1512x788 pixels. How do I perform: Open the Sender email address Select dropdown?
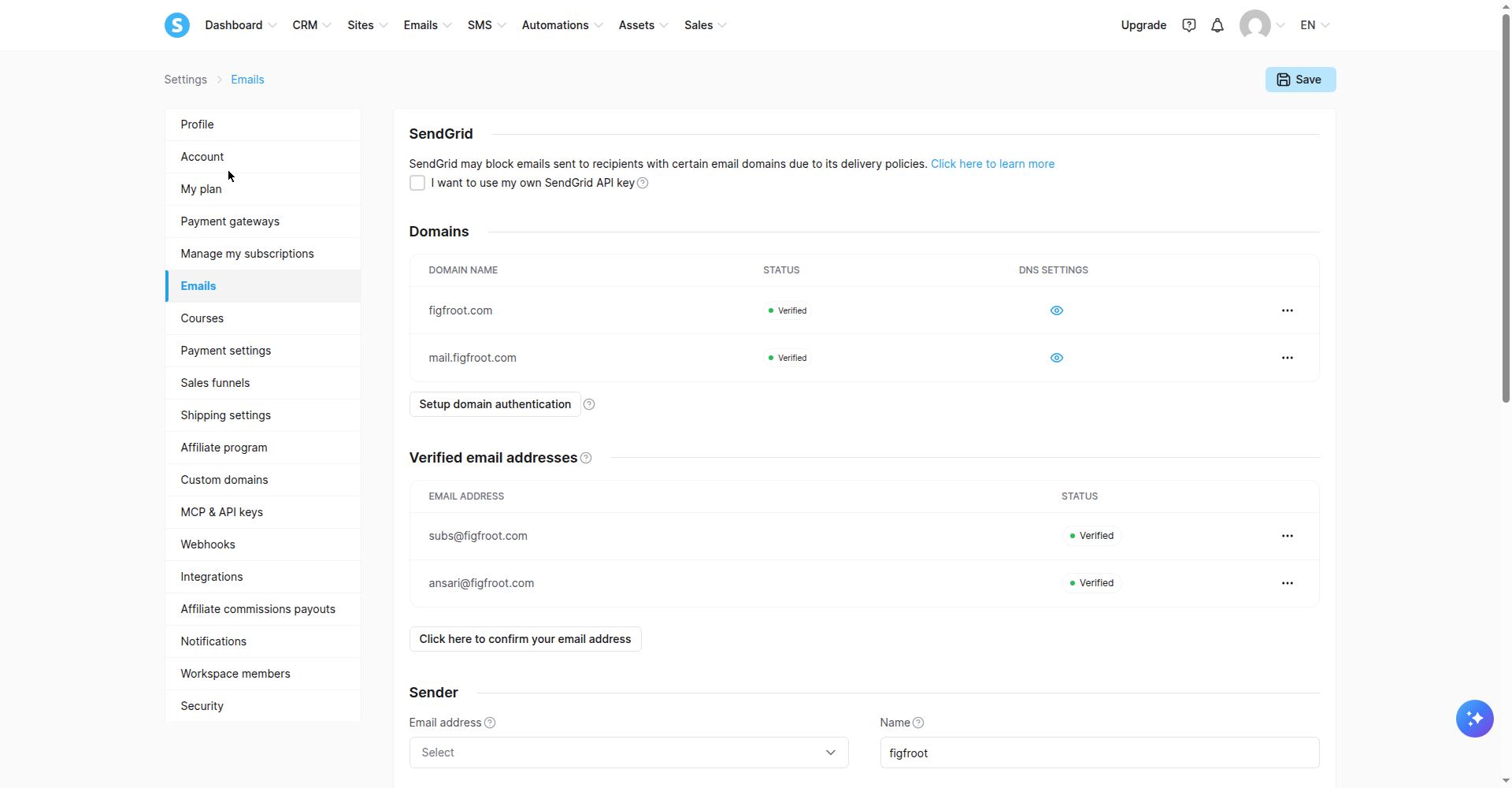(628, 753)
